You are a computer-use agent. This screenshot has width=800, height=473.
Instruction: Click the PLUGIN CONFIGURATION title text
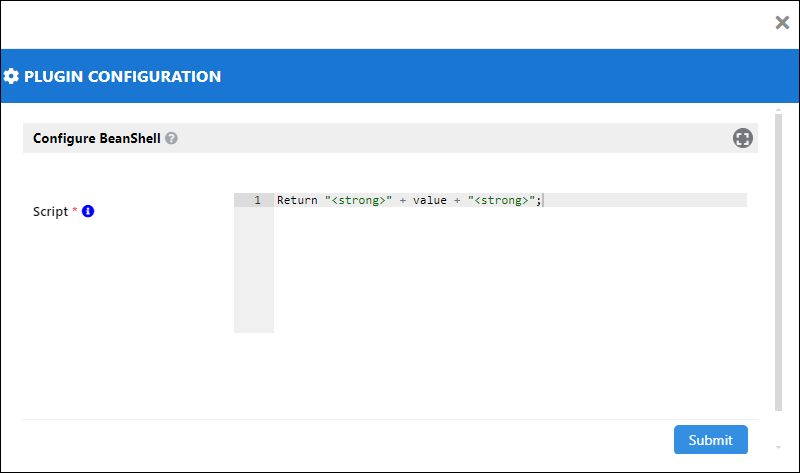122,77
